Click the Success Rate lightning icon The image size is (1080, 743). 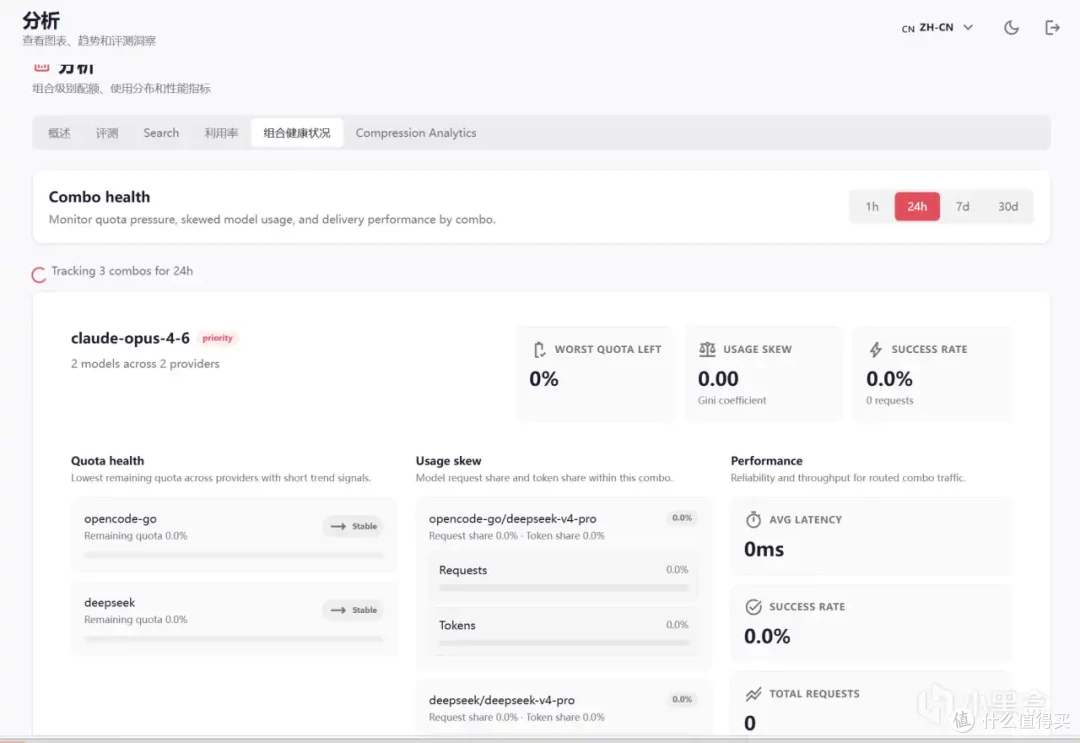[x=875, y=349]
